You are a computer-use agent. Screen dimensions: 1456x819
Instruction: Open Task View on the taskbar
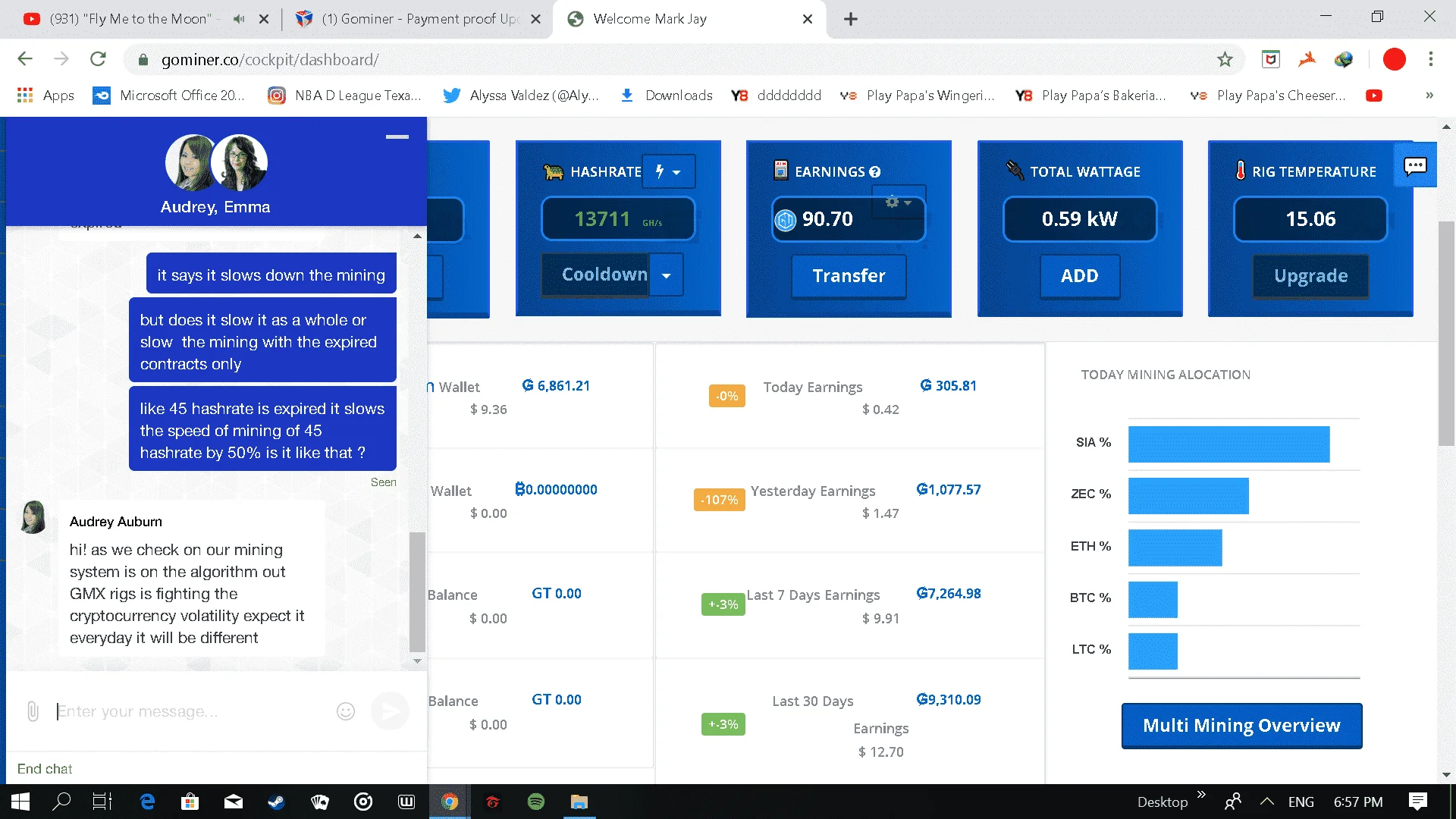[102, 802]
